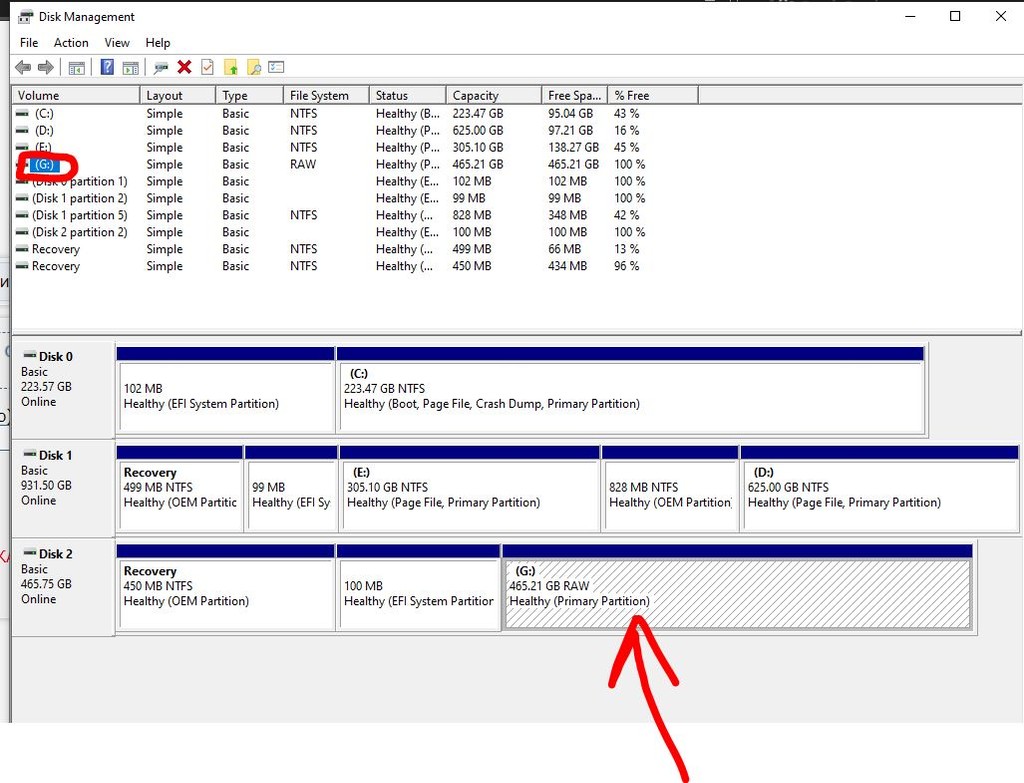The width and height of the screenshot is (1024, 783).
Task: Sort by the Capacity column header
Action: tap(494, 95)
